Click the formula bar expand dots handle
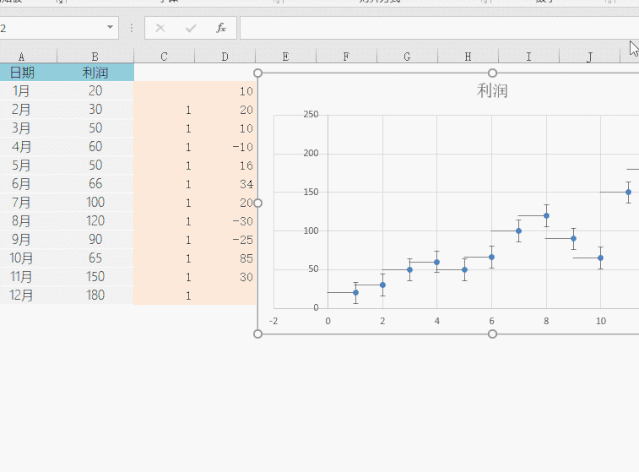This screenshot has height=472, width=639. pos(131,28)
